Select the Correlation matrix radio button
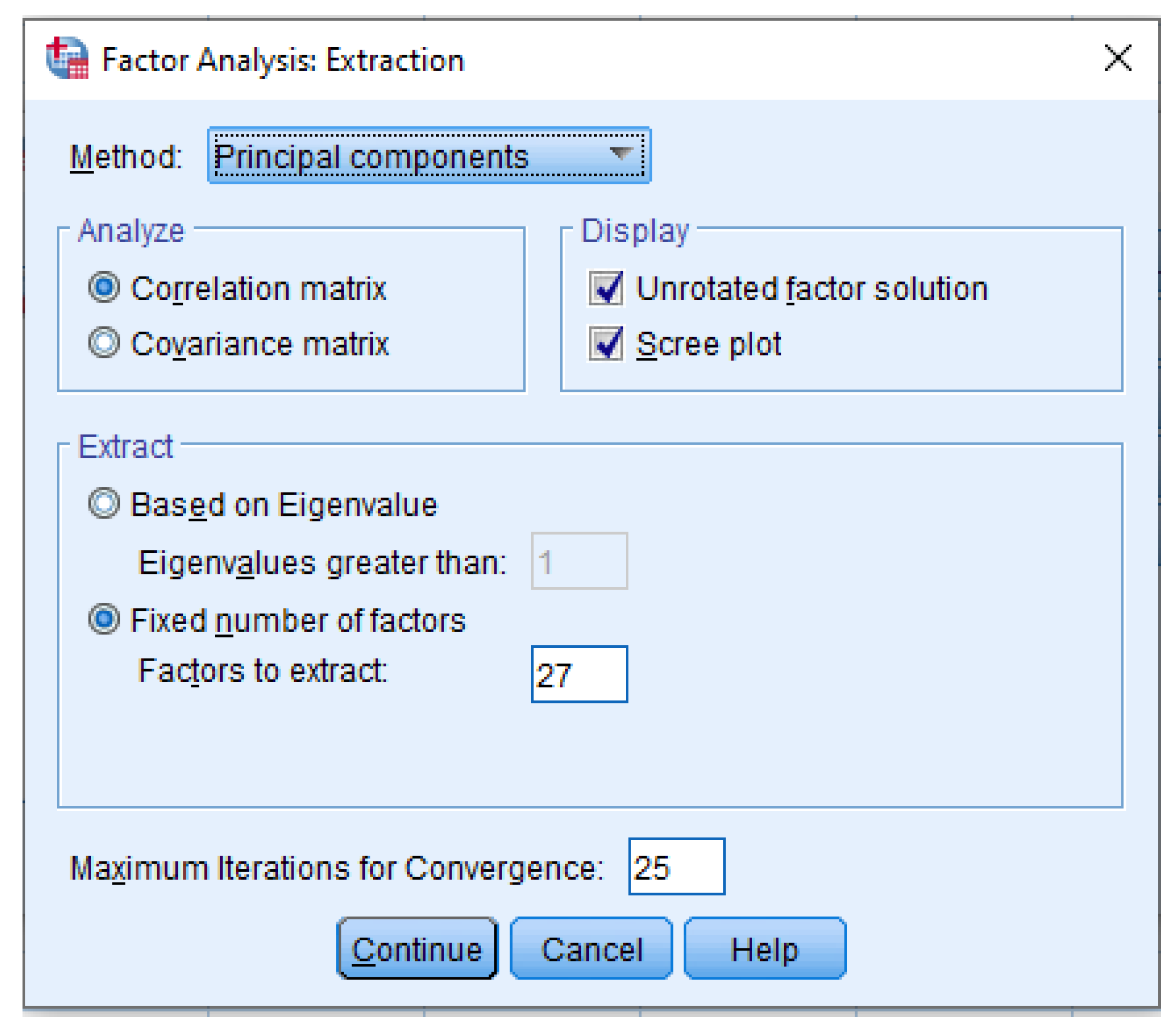 [x=104, y=287]
